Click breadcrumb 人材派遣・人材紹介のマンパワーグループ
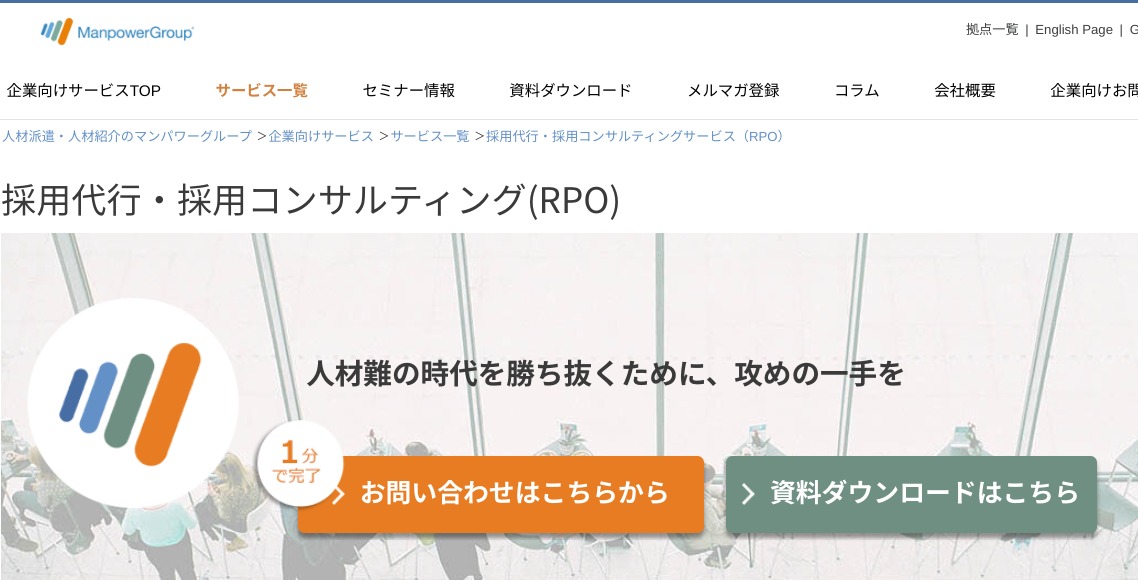 pos(127,136)
